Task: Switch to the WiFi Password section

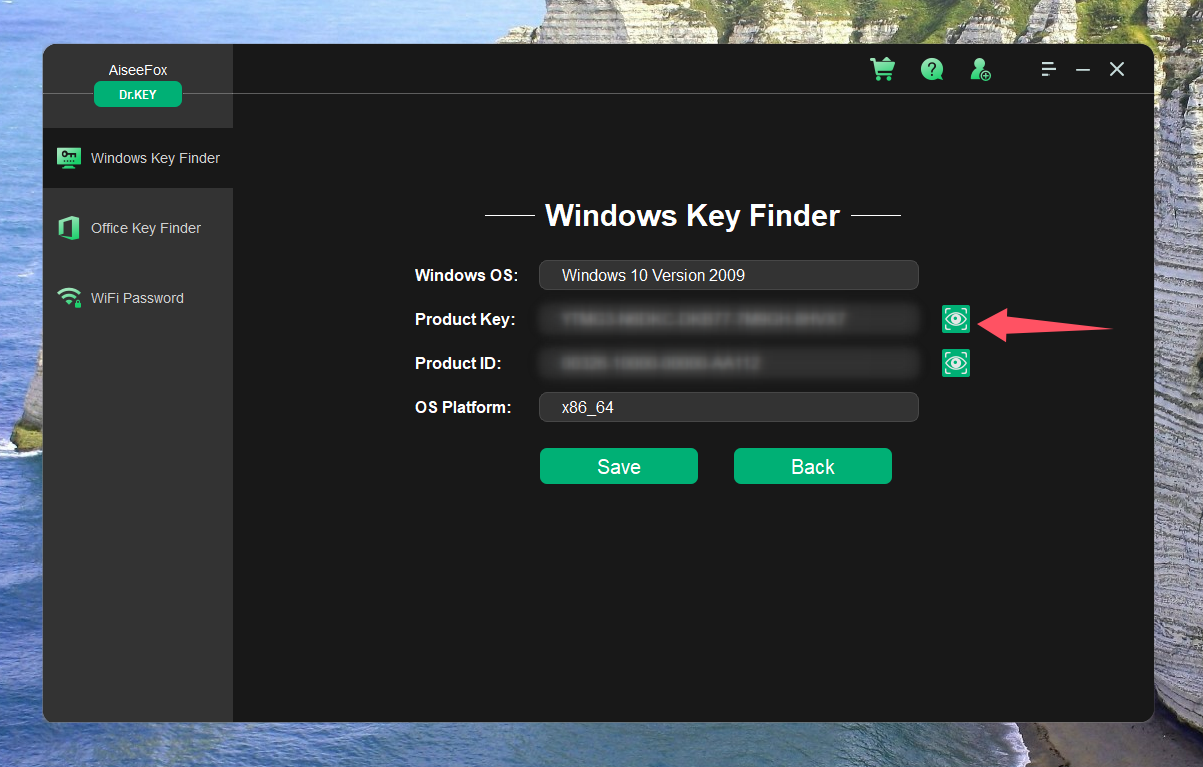Action: pyautogui.click(x=137, y=297)
